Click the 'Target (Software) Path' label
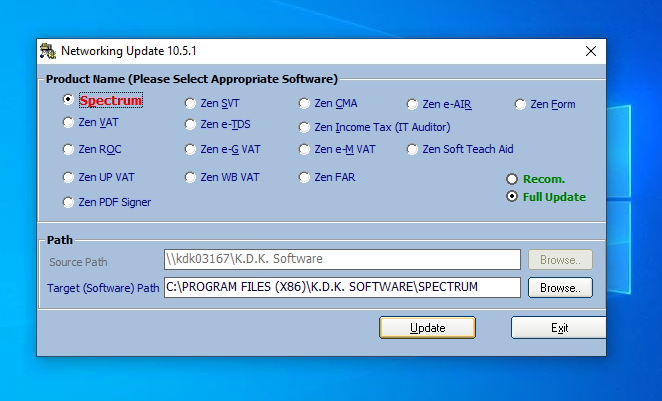This screenshot has width=662, height=401. pos(103,288)
